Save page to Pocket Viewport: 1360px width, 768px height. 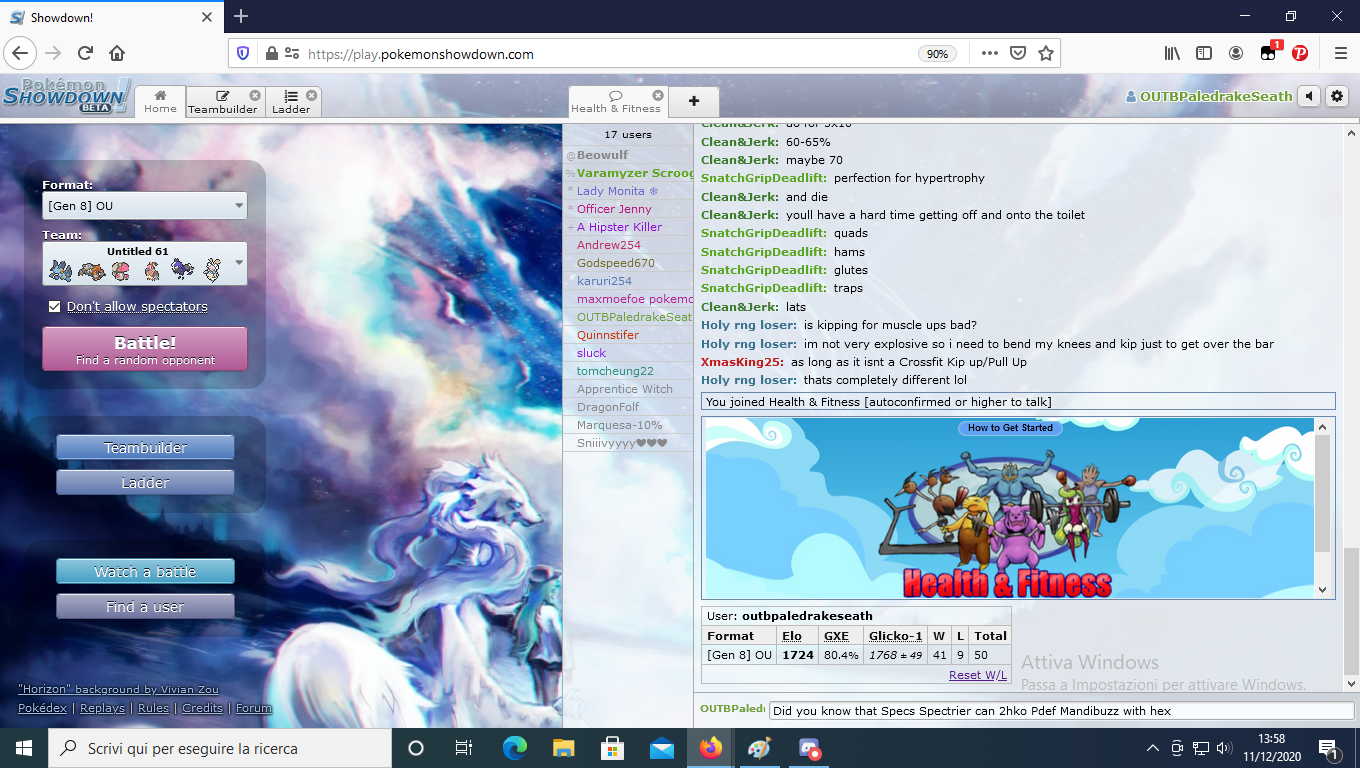[1017, 53]
